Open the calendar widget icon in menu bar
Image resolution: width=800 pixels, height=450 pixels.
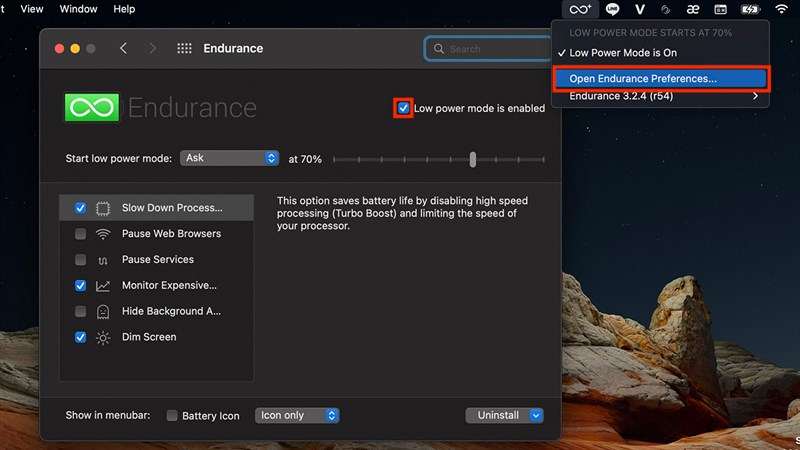[720, 9]
